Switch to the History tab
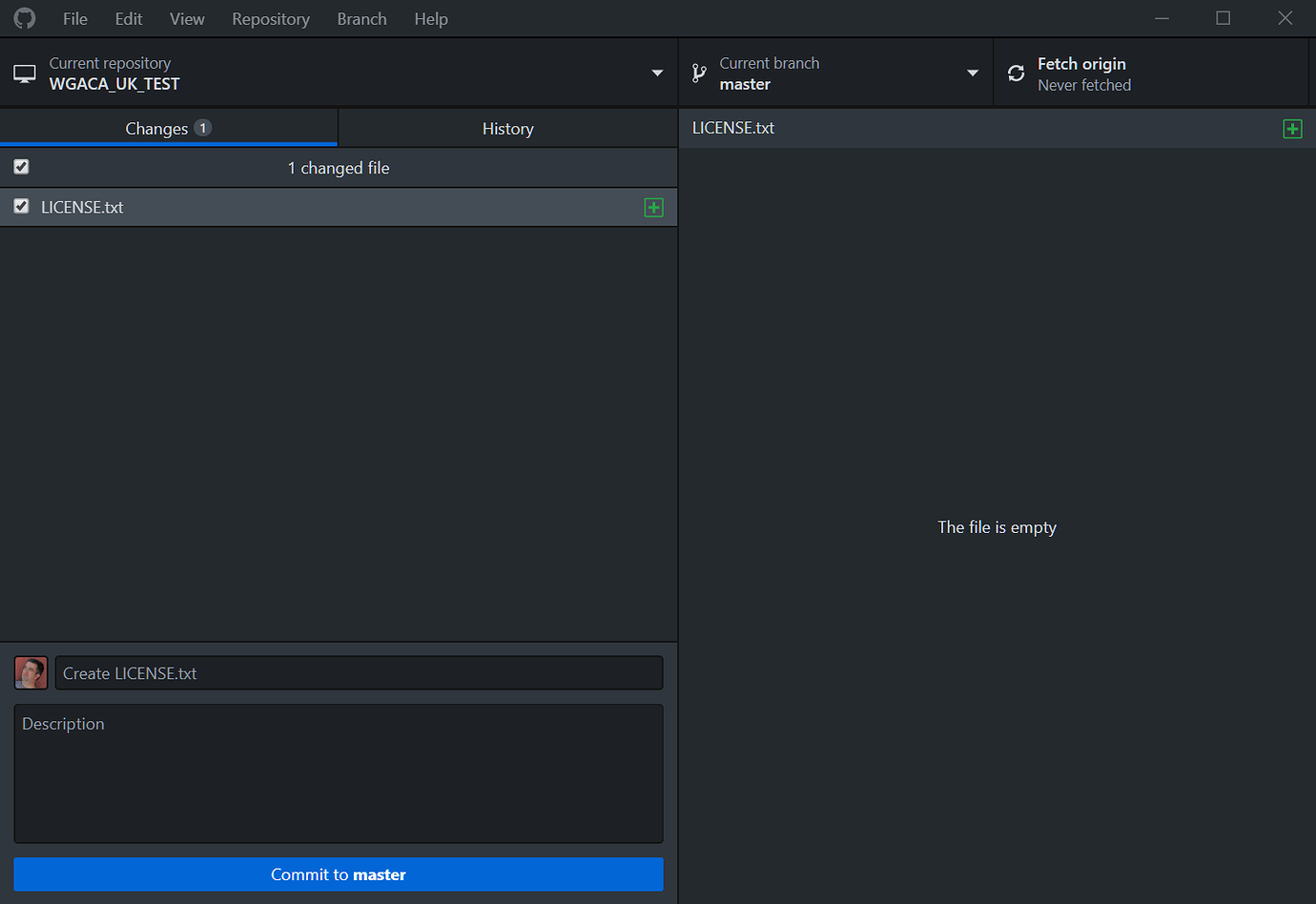The width and height of the screenshot is (1316, 904). tap(507, 129)
